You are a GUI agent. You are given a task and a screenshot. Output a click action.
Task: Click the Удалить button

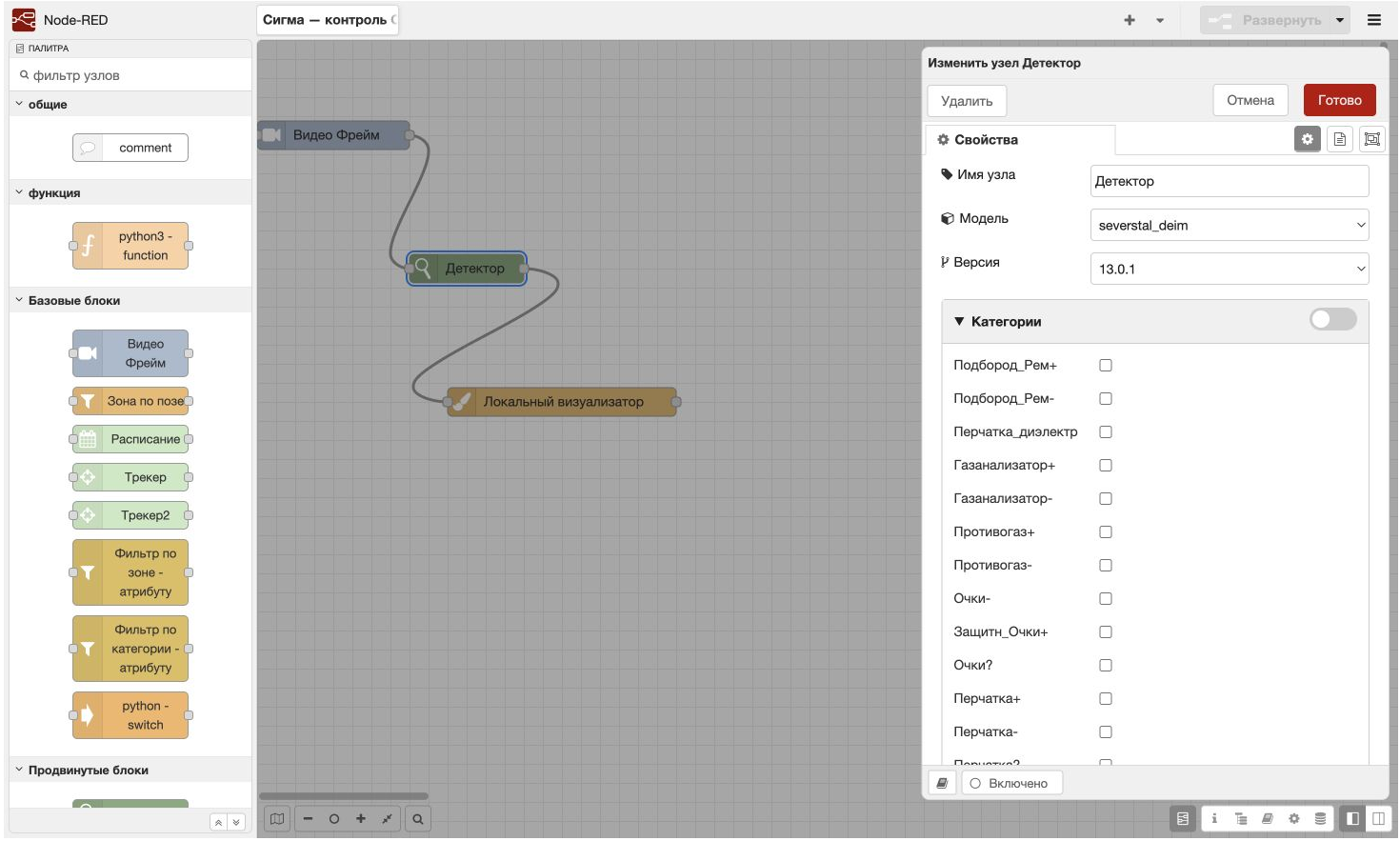(x=967, y=101)
